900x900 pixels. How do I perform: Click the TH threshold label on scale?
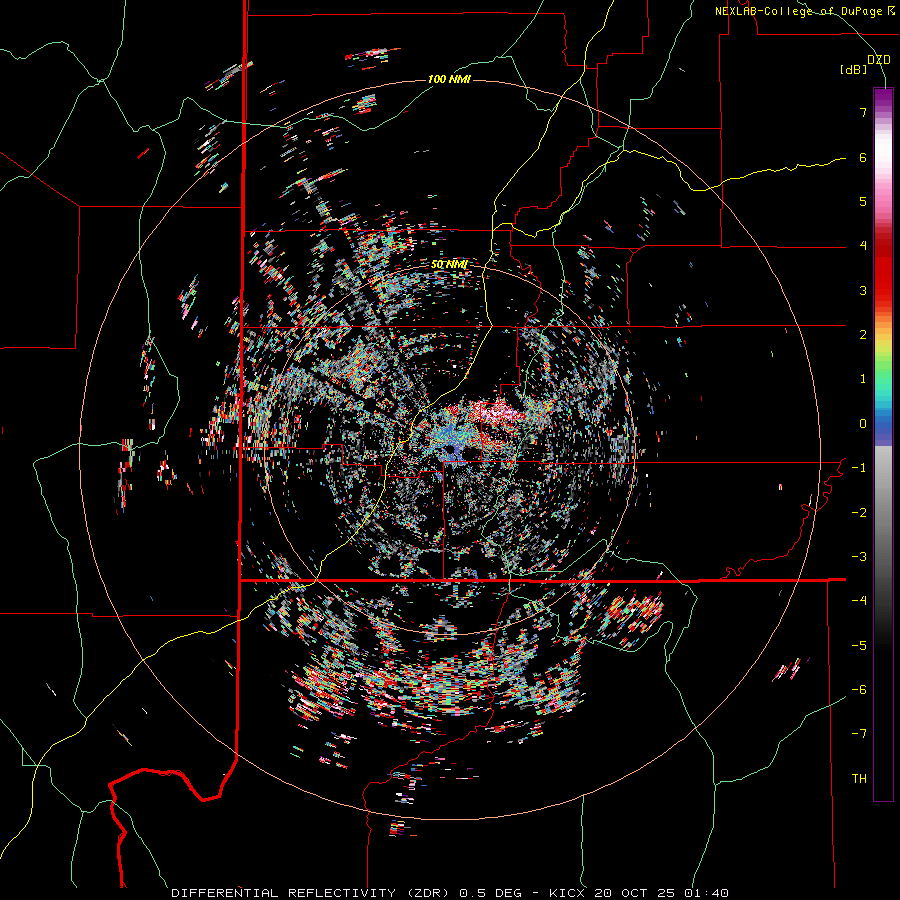(x=859, y=779)
